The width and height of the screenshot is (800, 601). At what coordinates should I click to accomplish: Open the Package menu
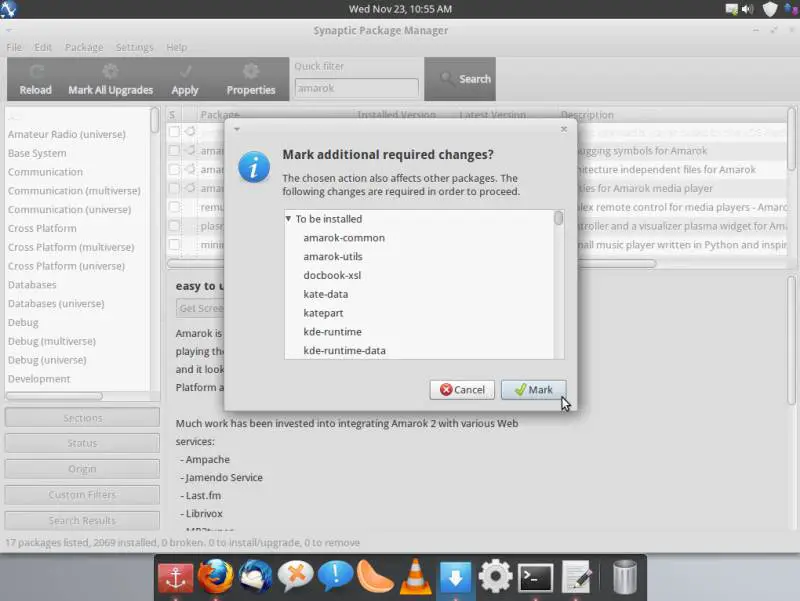pos(84,47)
